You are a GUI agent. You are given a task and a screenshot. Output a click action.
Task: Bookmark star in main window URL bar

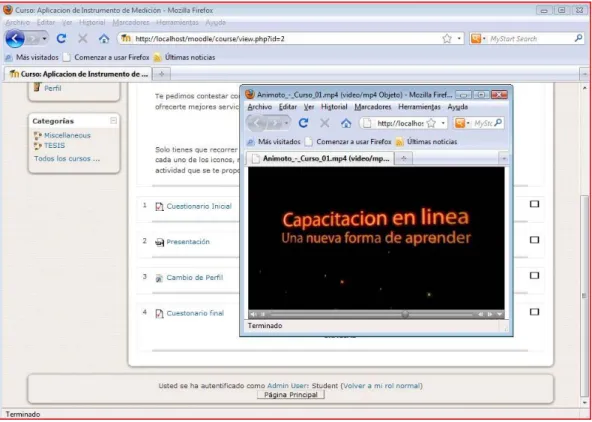447,39
